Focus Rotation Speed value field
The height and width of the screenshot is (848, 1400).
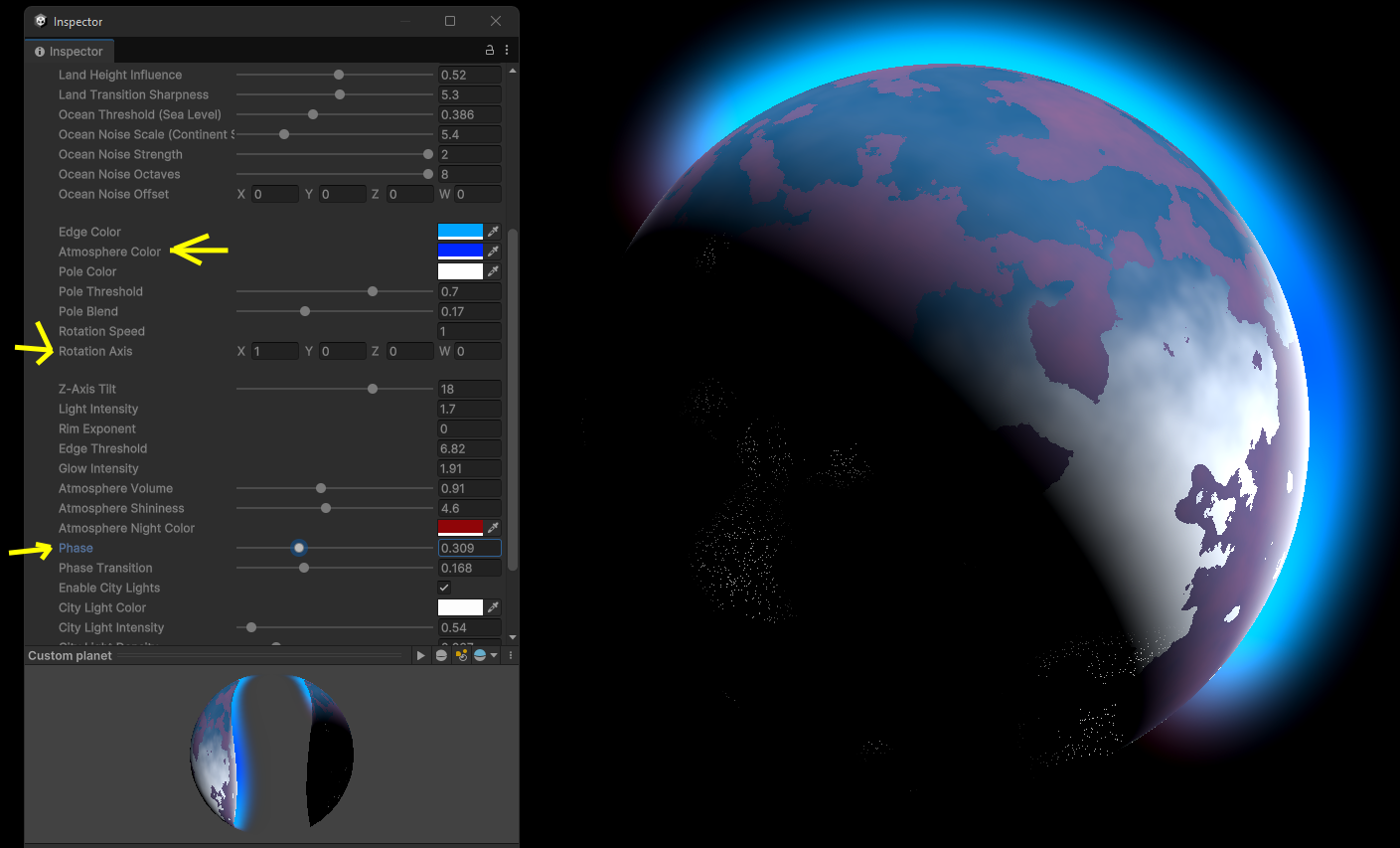click(x=469, y=331)
